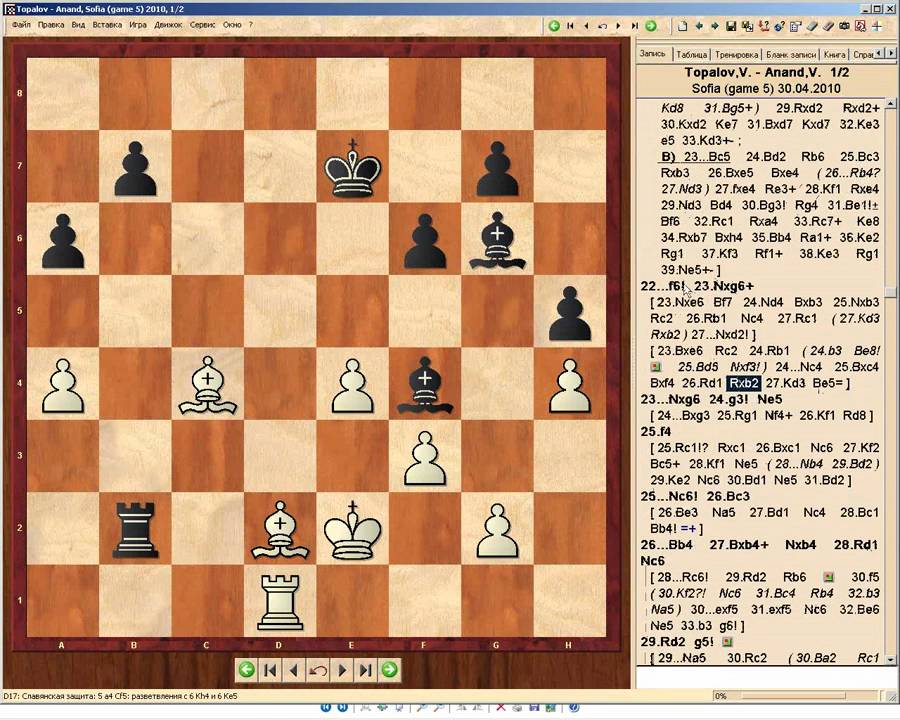Click the black rook on b2
Screen dimensions: 900x720
tap(134, 526)
